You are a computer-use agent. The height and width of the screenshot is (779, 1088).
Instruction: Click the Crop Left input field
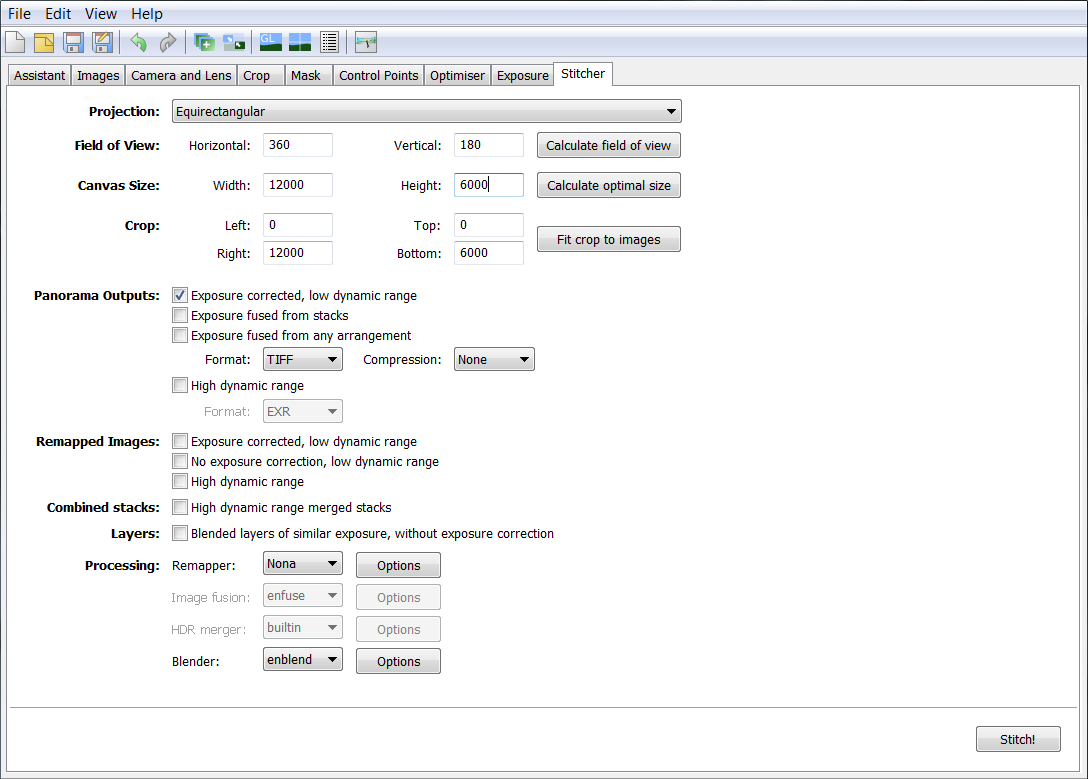pos(298,225)
